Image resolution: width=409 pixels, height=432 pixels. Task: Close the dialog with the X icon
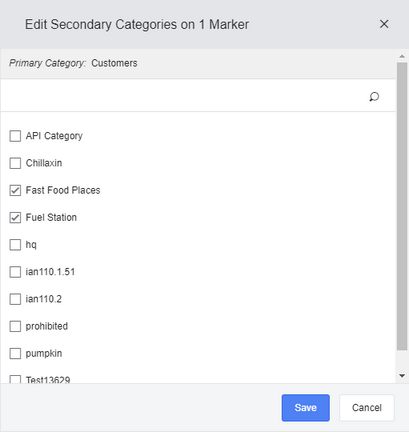(384, 24)
